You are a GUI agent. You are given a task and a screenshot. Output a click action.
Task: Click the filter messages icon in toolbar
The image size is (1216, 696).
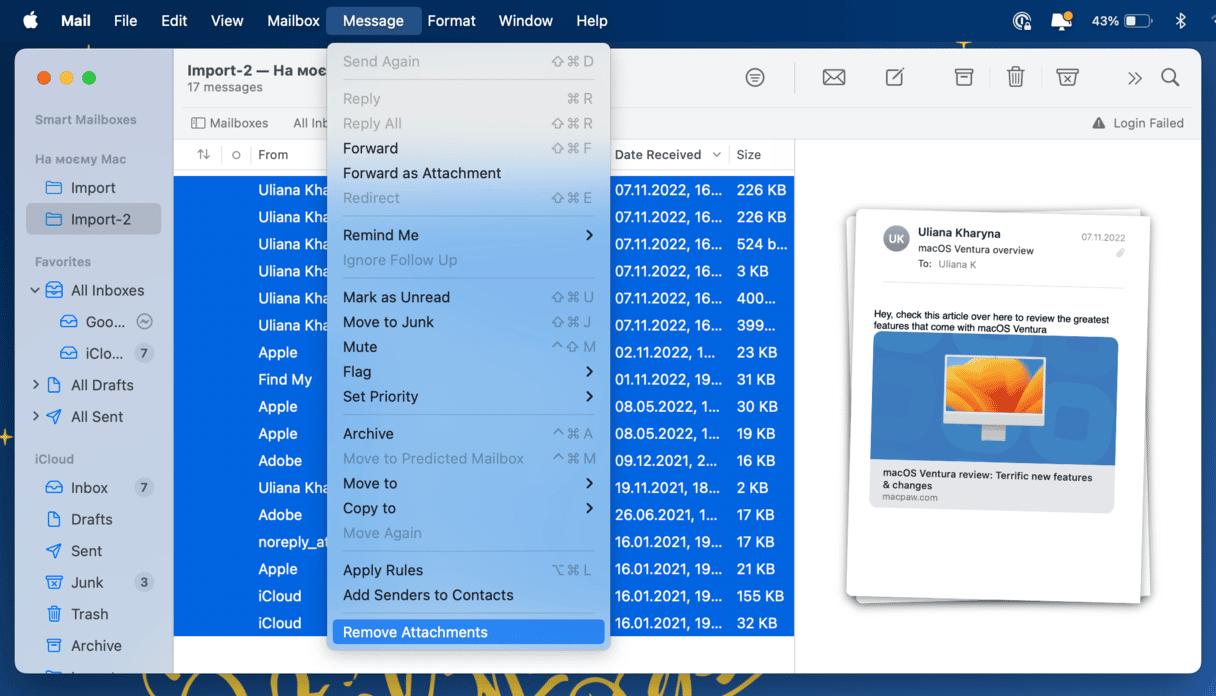(755, 78)
